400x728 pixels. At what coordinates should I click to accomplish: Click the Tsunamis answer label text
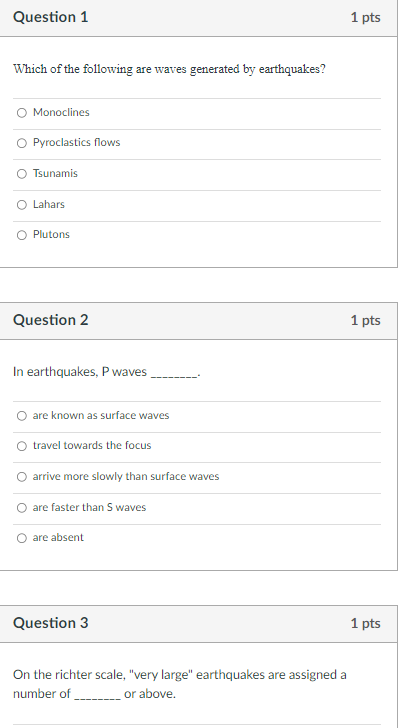pos(55,173)
